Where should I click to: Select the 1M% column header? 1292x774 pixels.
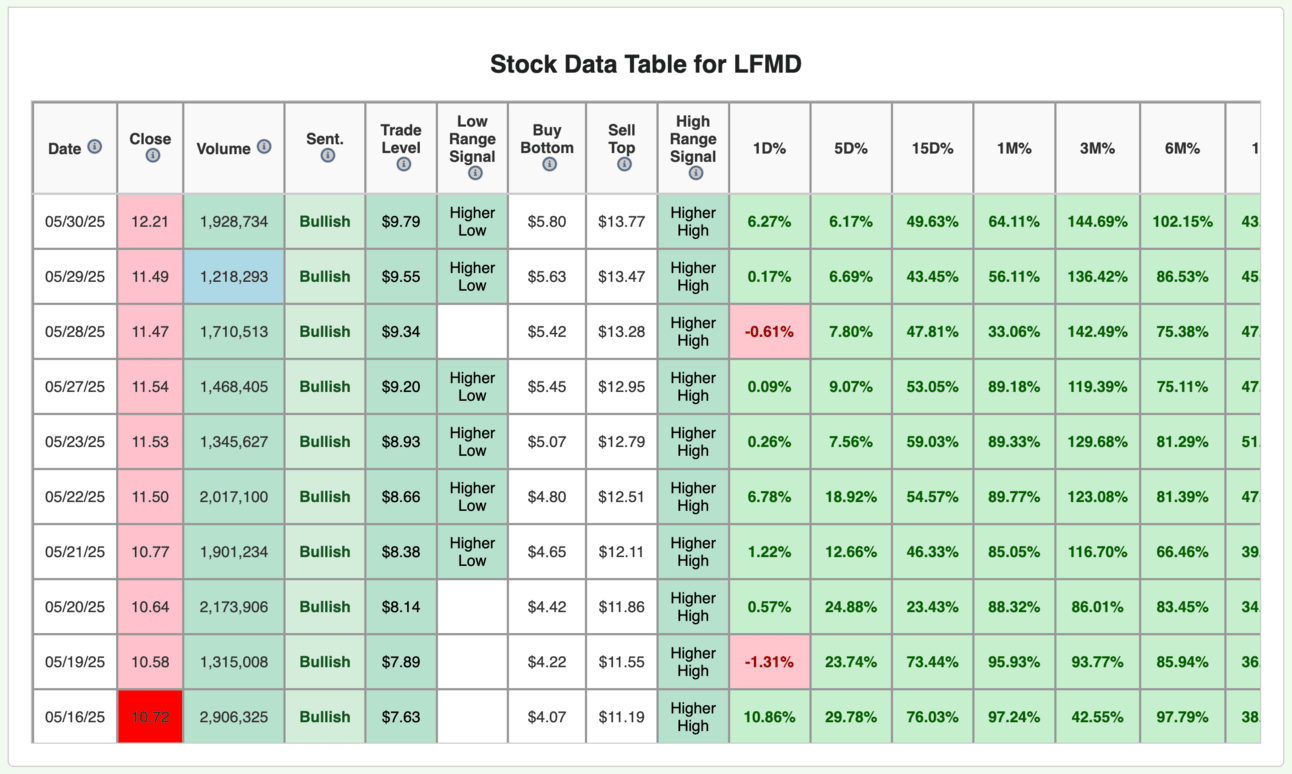click(x=1014, y=148)
